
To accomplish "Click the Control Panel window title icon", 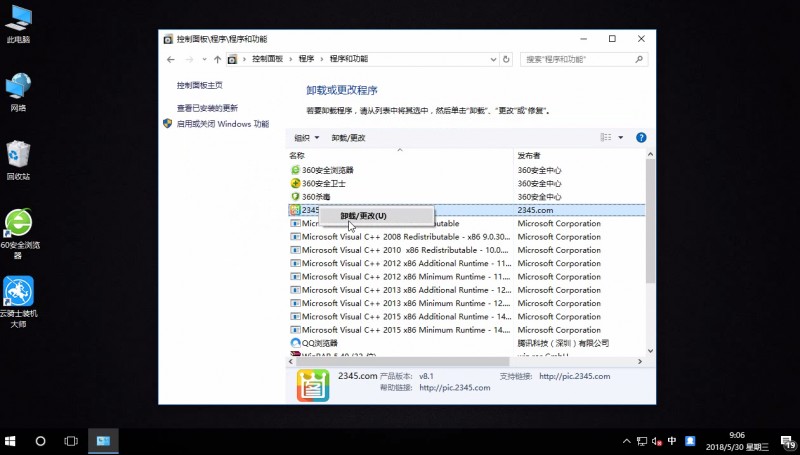I will point(168,39).
